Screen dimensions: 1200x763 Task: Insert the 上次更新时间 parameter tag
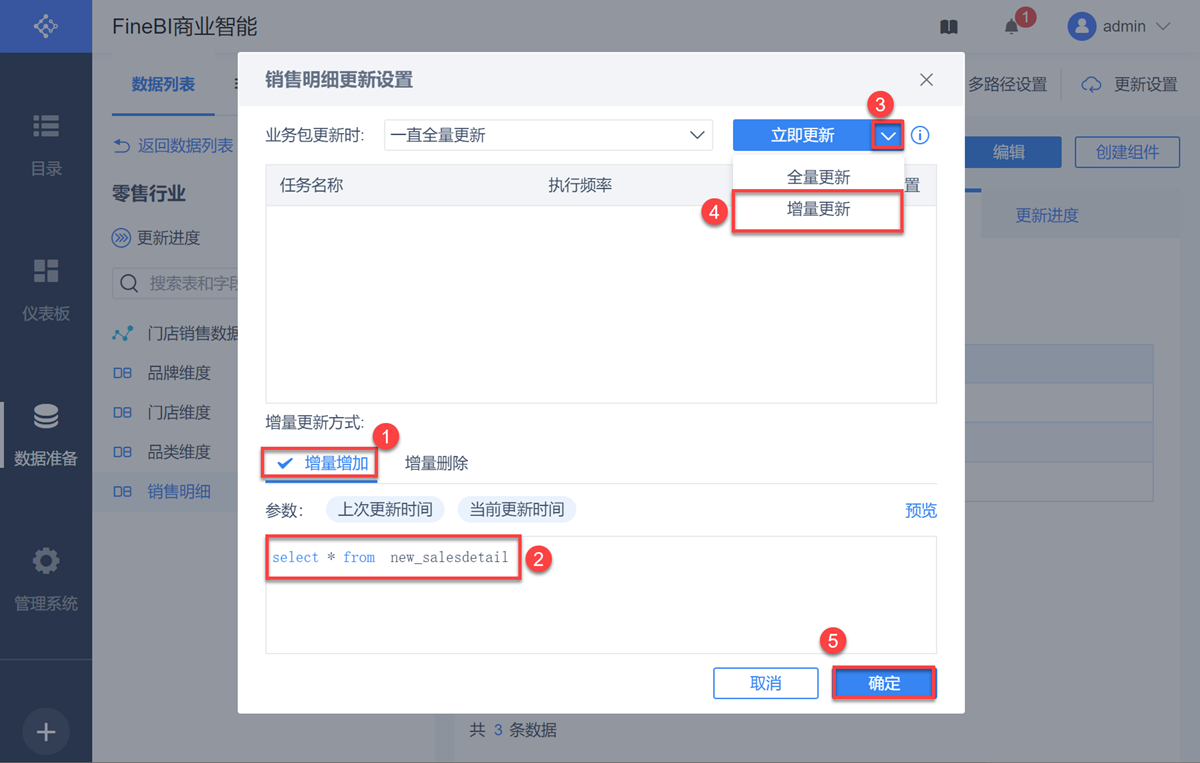coord(385,509)
